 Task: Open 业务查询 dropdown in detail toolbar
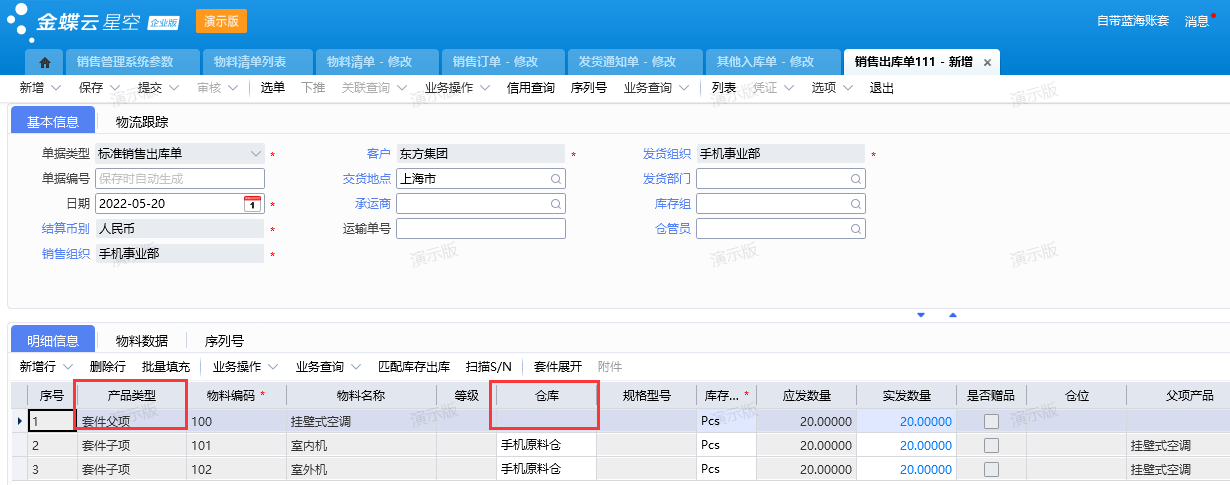(327, 366)
